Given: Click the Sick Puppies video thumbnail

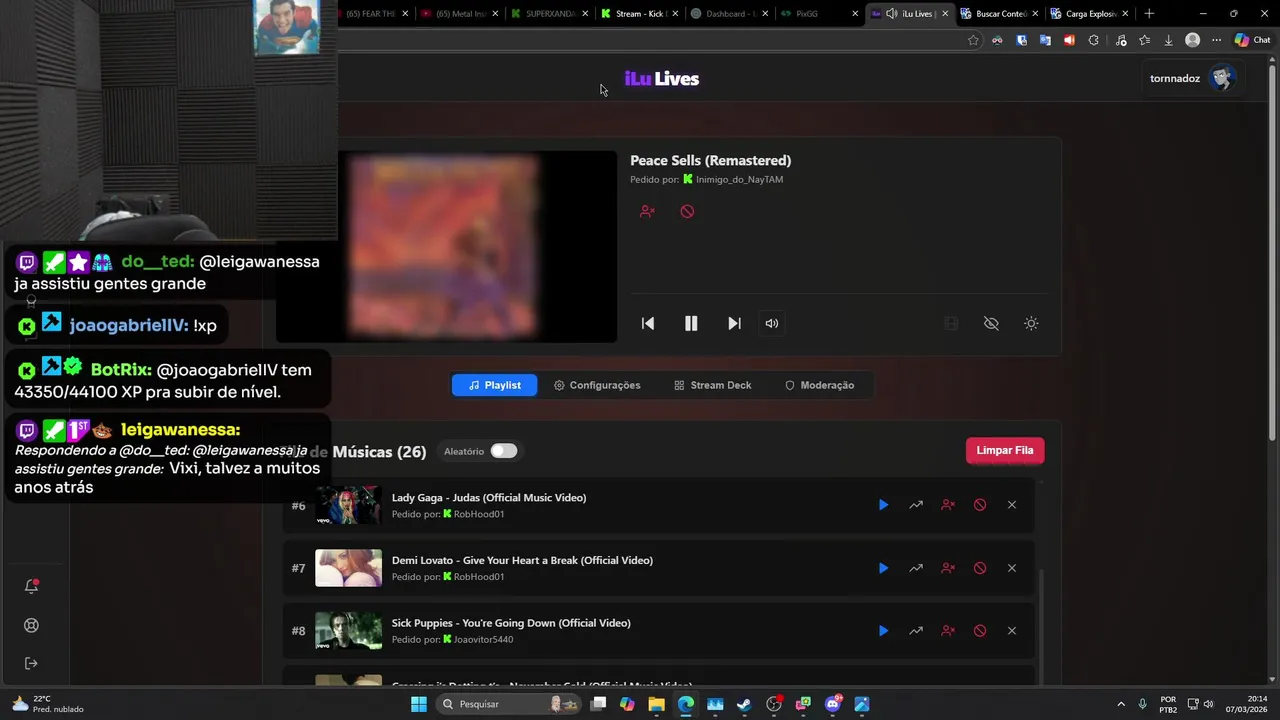Looking at the screenshot, I should (348, 631).
